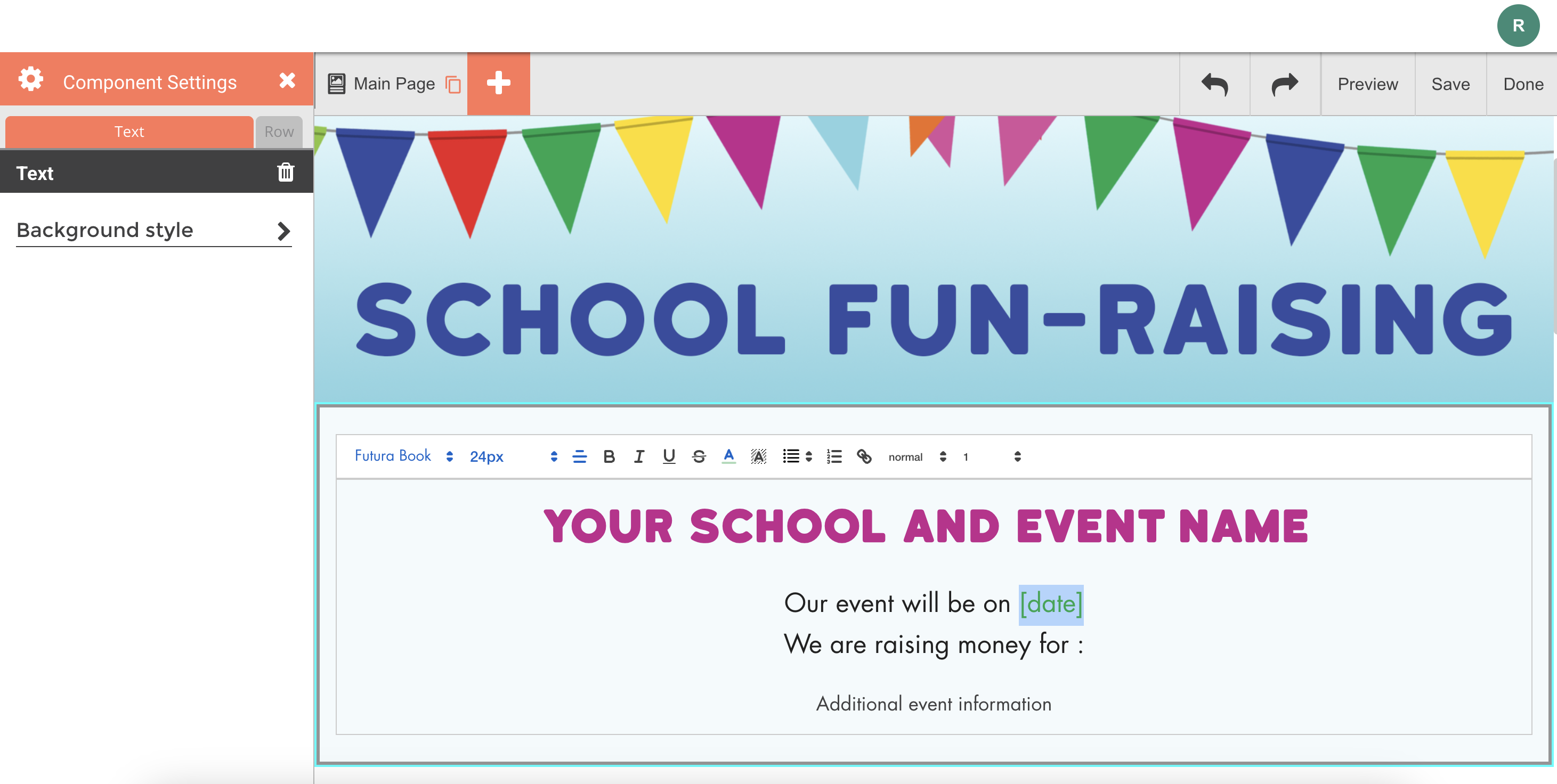Open the user avatar R menu
The height and width of the screenshot is (784, 1557).
[1518, 26]
